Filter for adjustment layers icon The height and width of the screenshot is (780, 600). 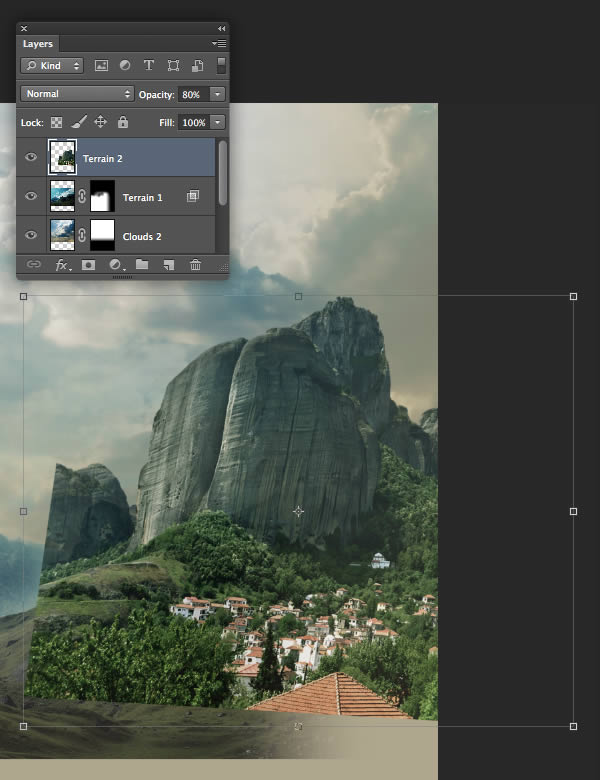[125, 65]
